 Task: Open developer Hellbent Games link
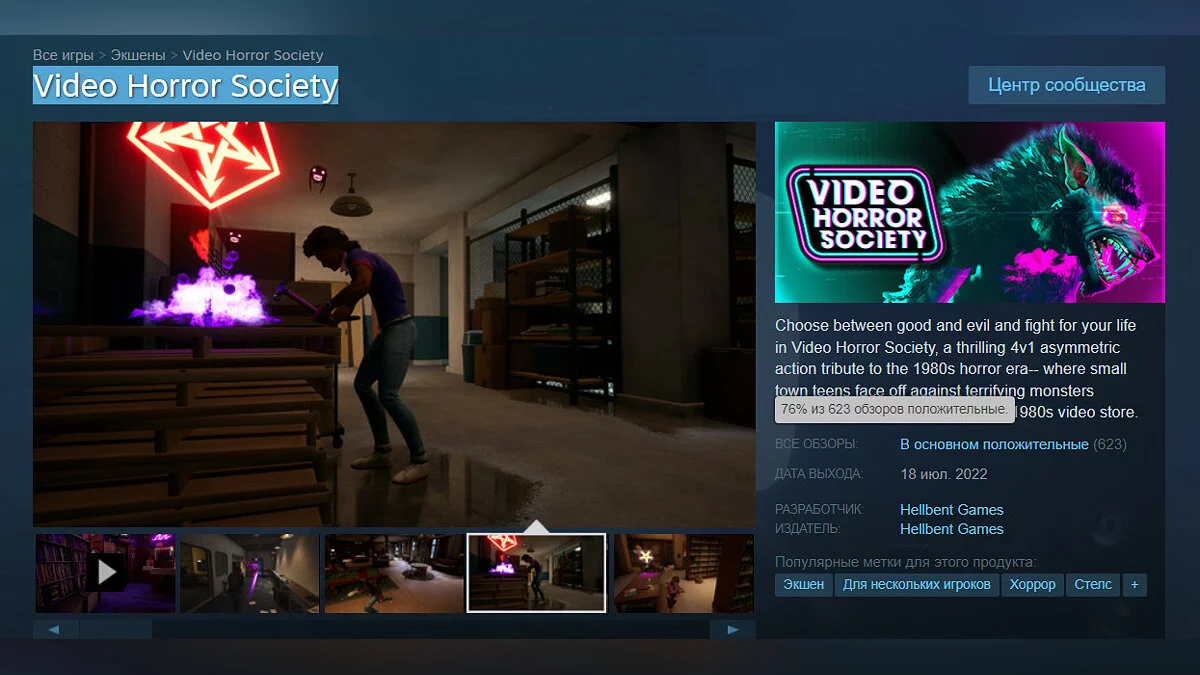[x=952, y=510]
